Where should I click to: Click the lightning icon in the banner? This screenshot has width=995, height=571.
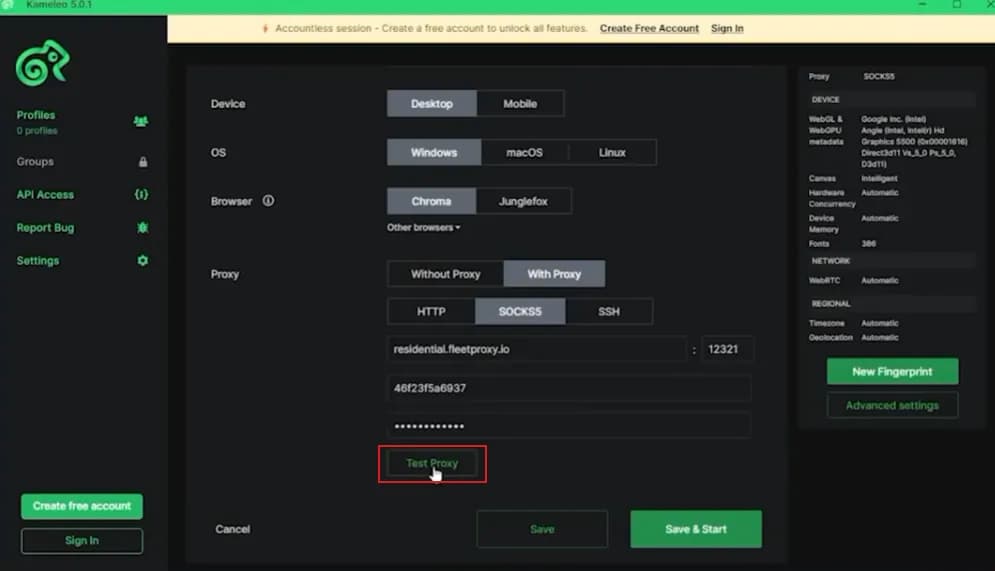click(x=265, y=29)
